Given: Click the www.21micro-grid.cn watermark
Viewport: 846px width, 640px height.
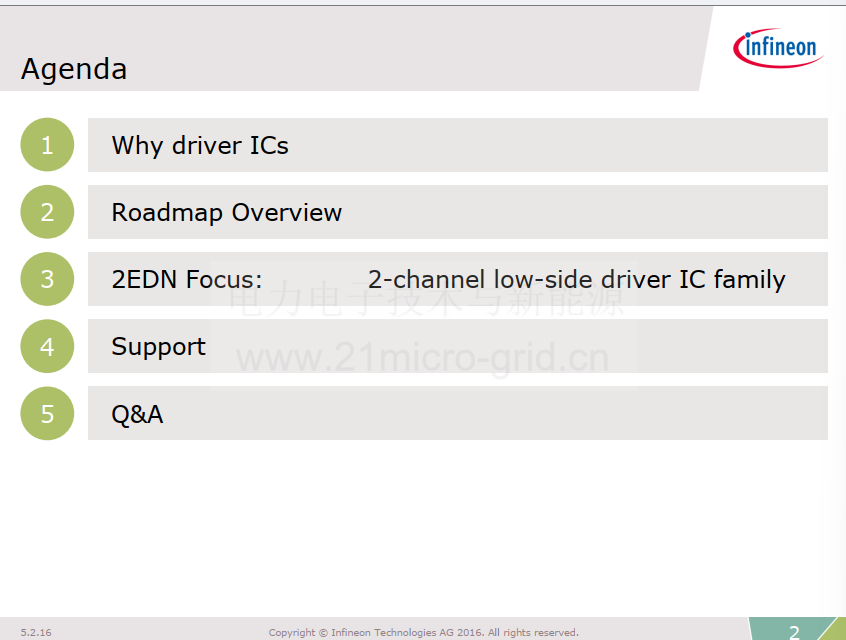Looking at the screenshot, I should click(x=422, y=358).
